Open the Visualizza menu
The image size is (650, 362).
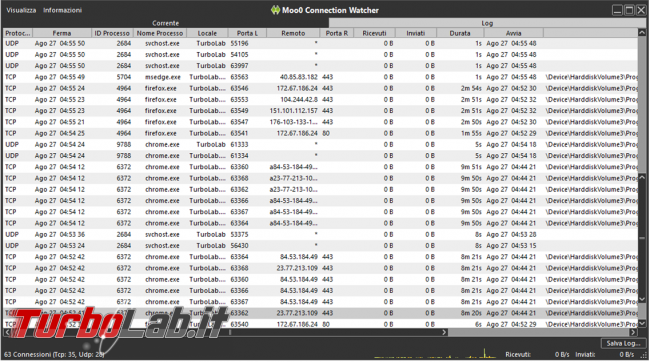tap(21, 10)
